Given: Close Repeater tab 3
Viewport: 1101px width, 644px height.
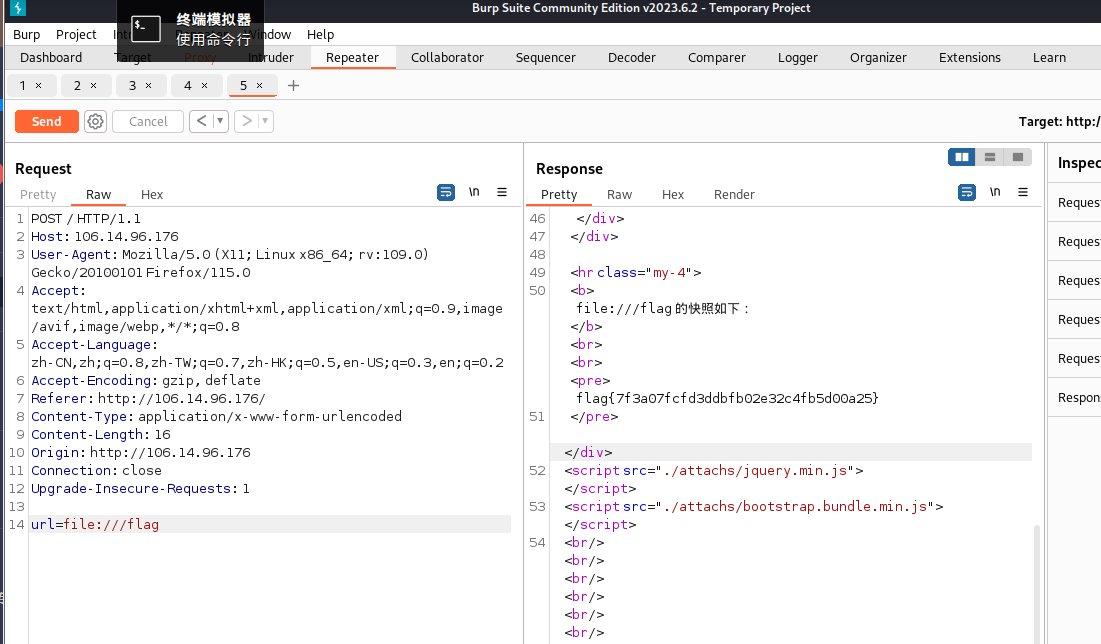Looking at the screenshot, I should tap(148, 86).
